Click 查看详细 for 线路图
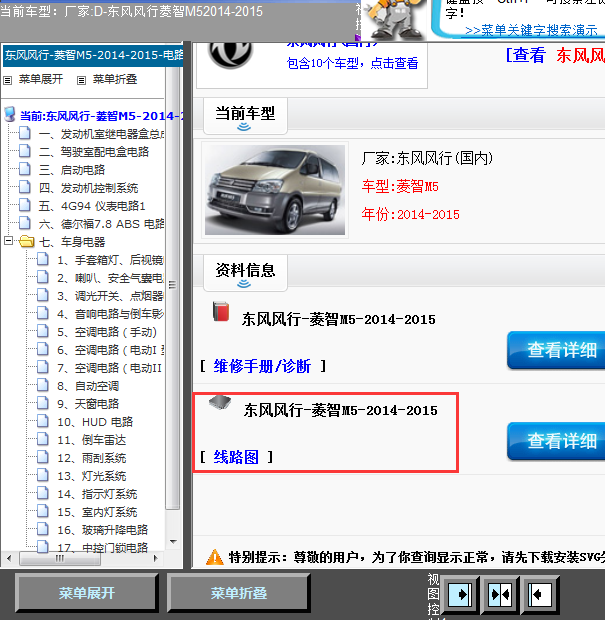The width and height of the screenshot is (605, 620). click(x=556, y=441)
